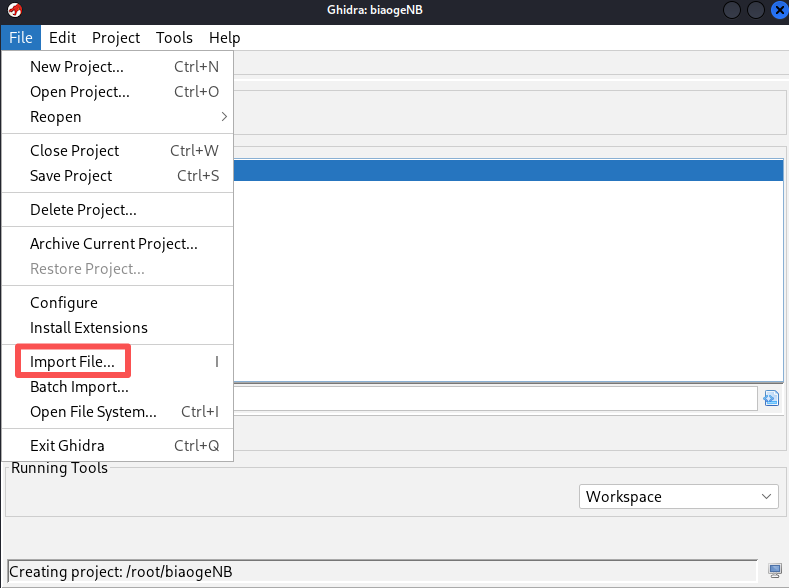
Task: Open the File menu
Action: pos(21,38)
